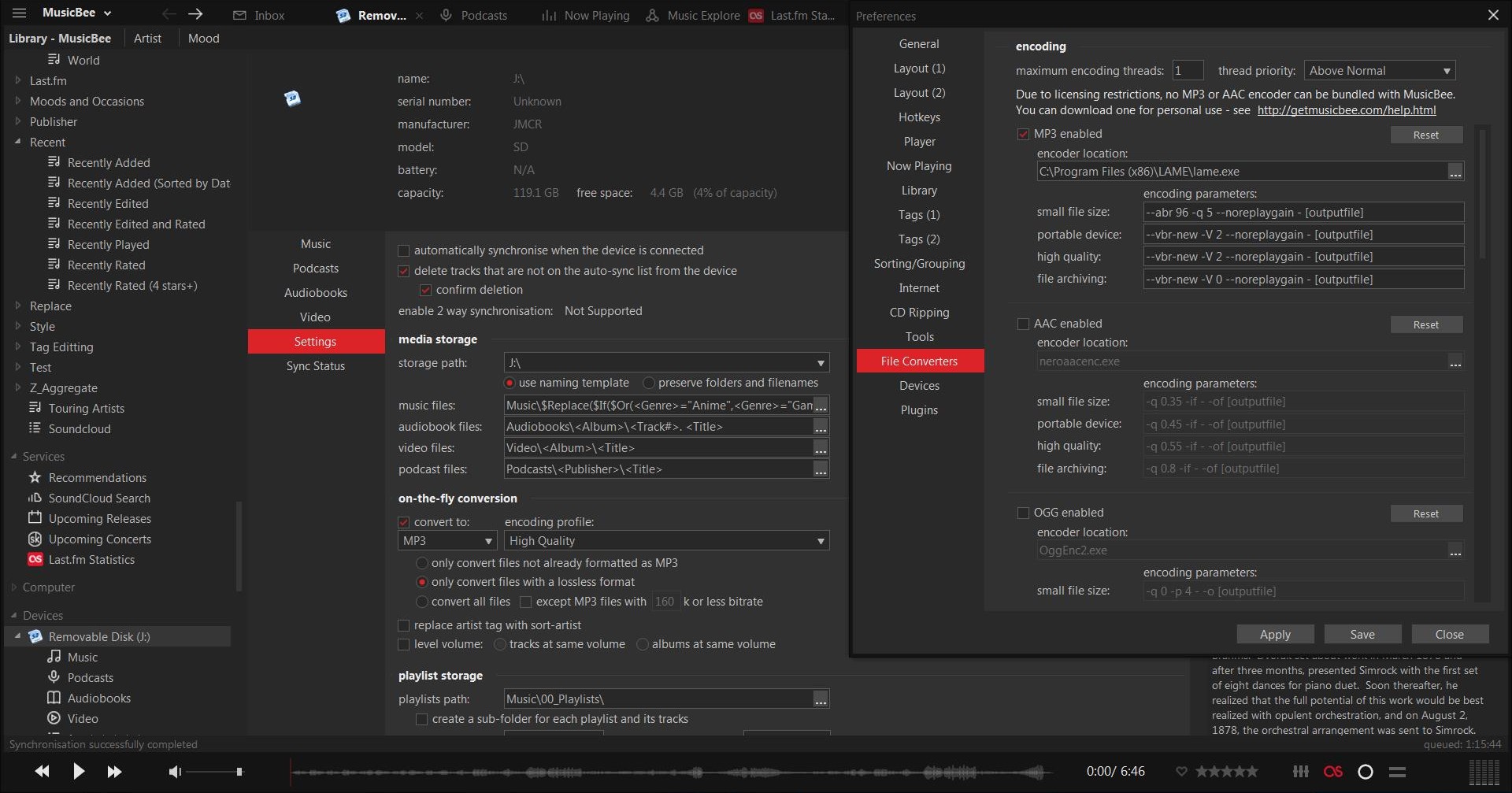Collapse the Recent tree node

pyautogui.click(x=17, y=142)
